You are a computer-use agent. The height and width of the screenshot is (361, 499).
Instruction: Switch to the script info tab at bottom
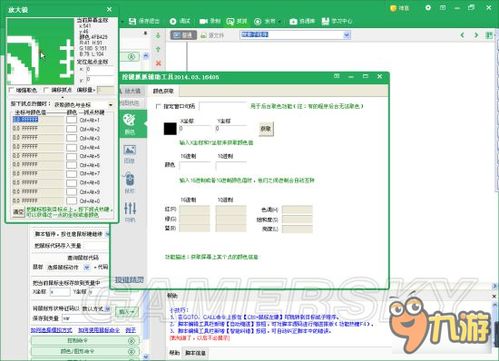click(x=195, y=353)
